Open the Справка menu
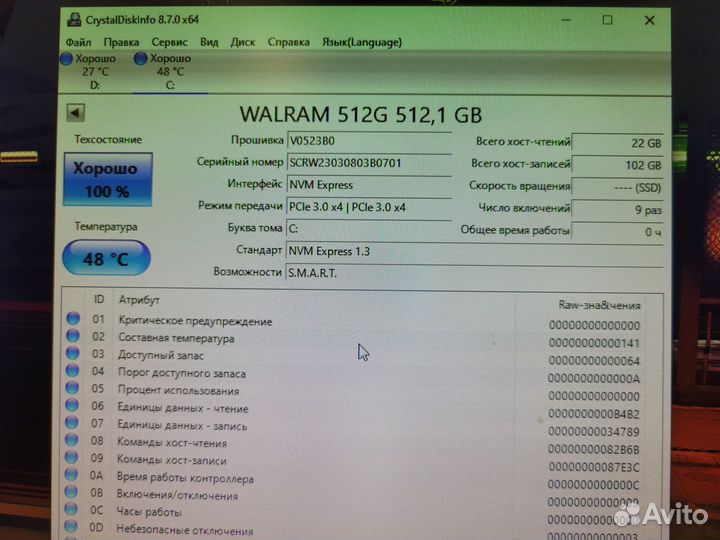Image resolution: width=720 pixels, height=540 pixels. coord(288,42)
